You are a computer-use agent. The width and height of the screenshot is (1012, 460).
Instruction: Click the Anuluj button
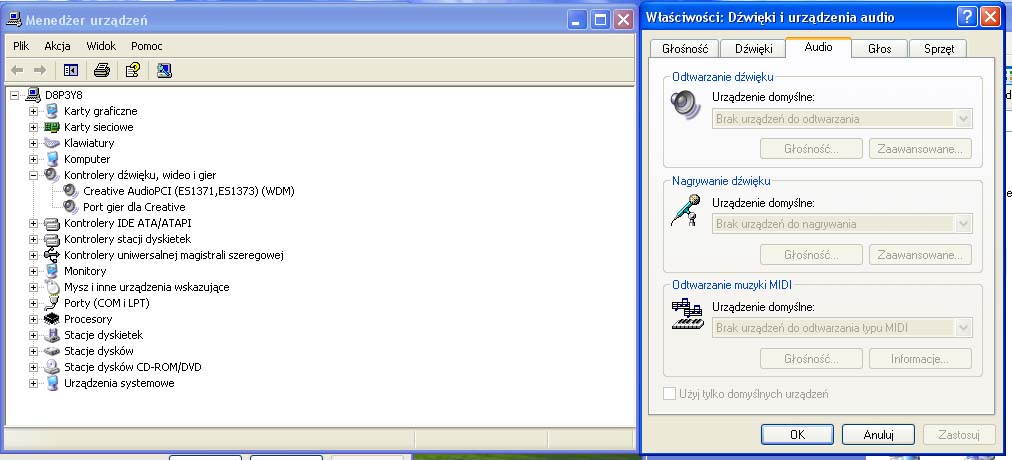coord(878,435)
